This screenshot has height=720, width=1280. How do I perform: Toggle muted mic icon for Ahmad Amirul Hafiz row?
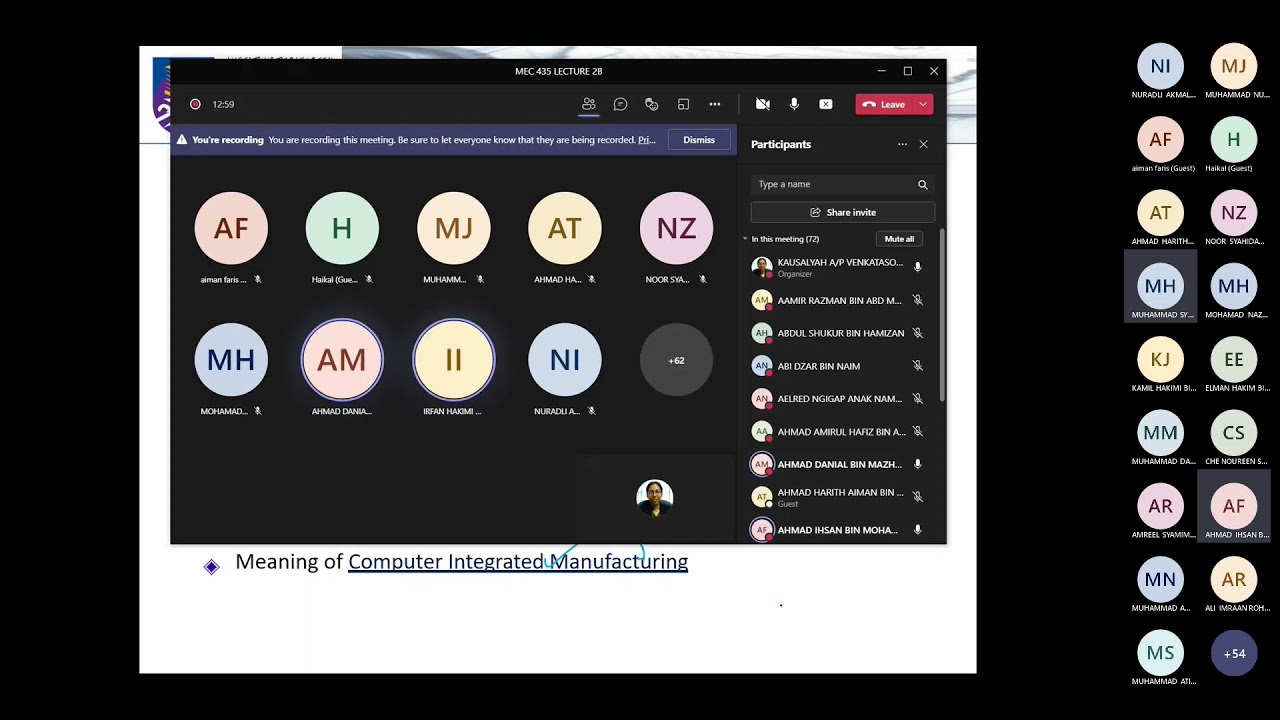point(917,431)
